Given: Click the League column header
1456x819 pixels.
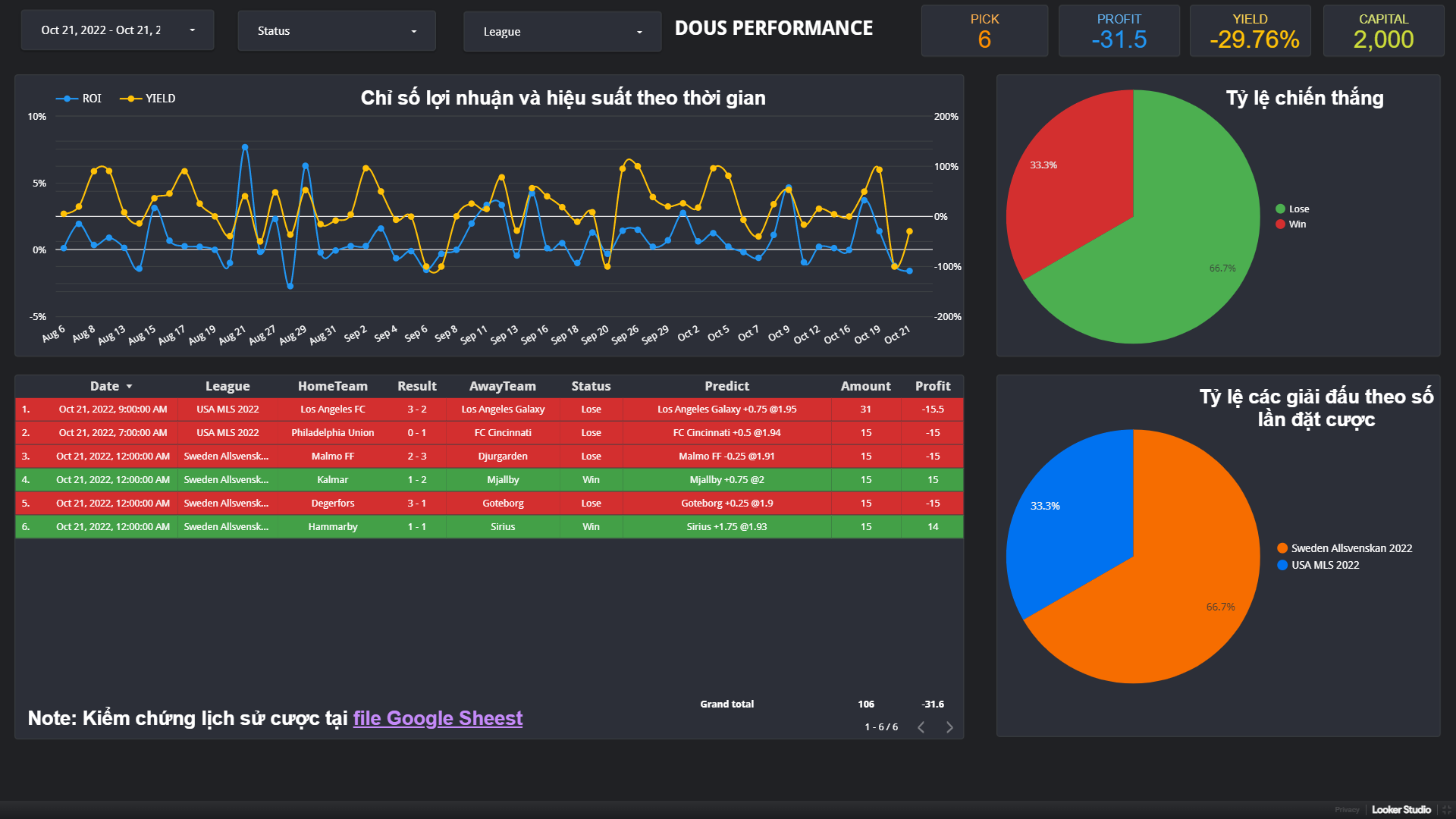Looking at the screenshot, I should [227, 386].
